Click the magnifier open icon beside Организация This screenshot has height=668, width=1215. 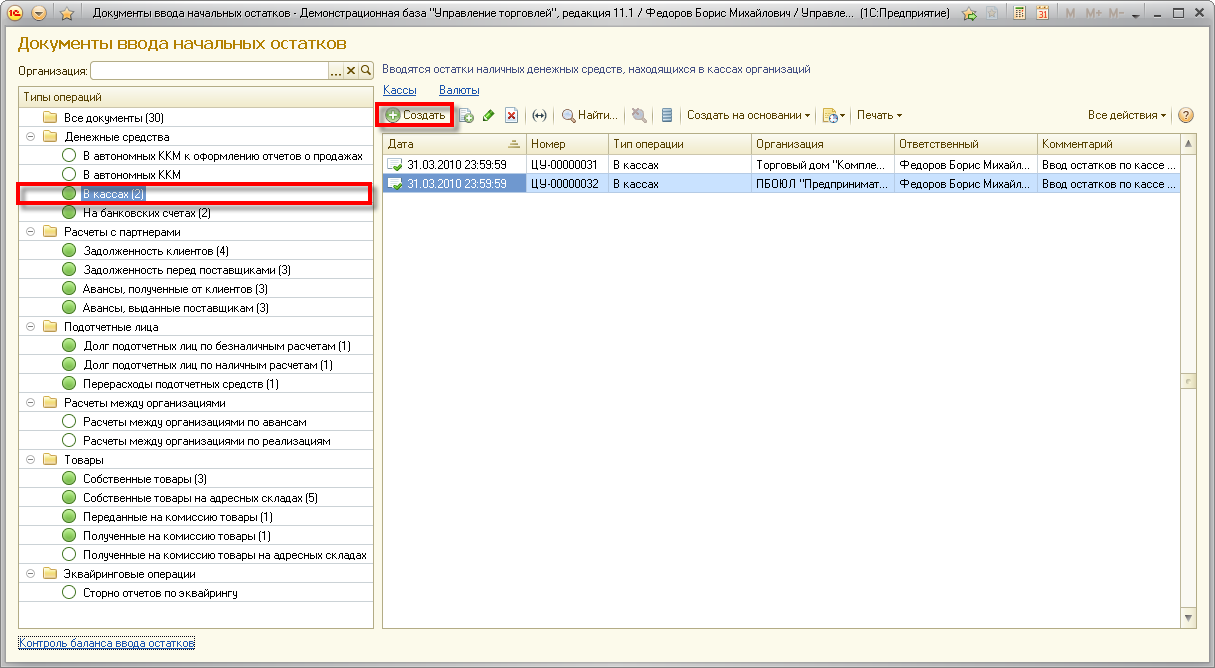(366, 71)
